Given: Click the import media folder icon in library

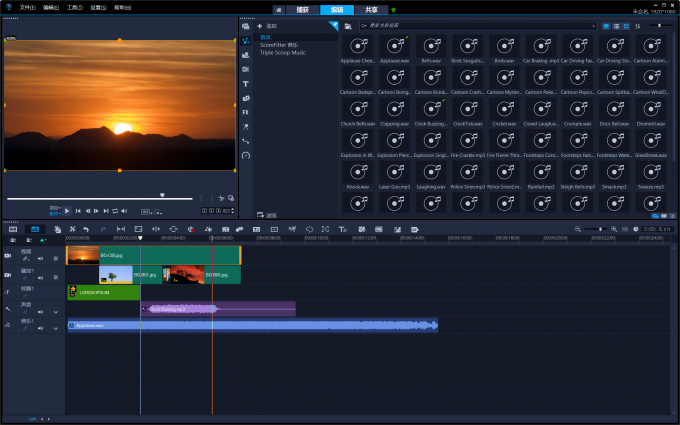Looking at the screenshot, I should coord(347,26).
